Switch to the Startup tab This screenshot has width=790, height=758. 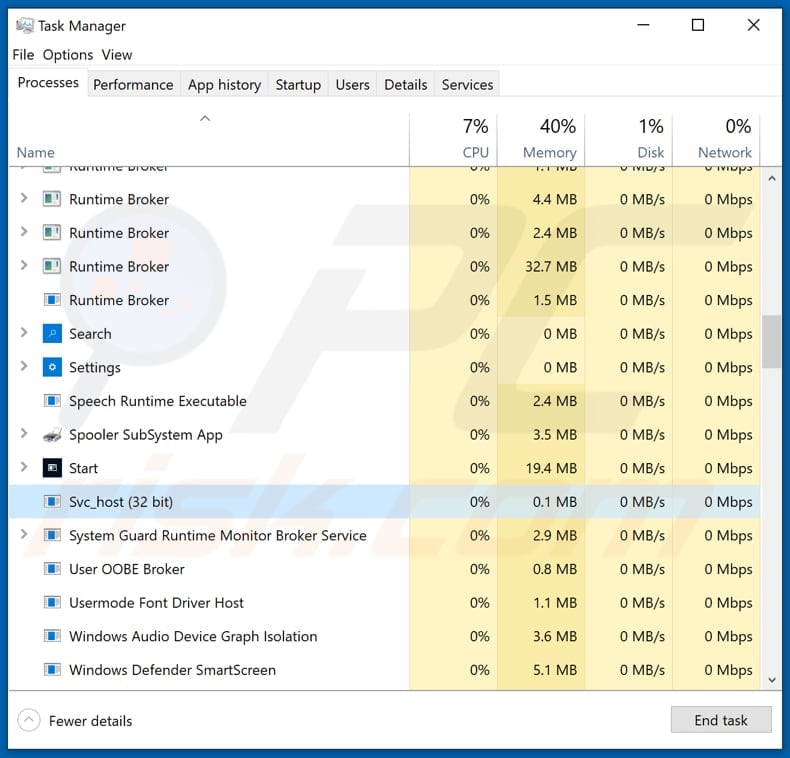point(298,84)
